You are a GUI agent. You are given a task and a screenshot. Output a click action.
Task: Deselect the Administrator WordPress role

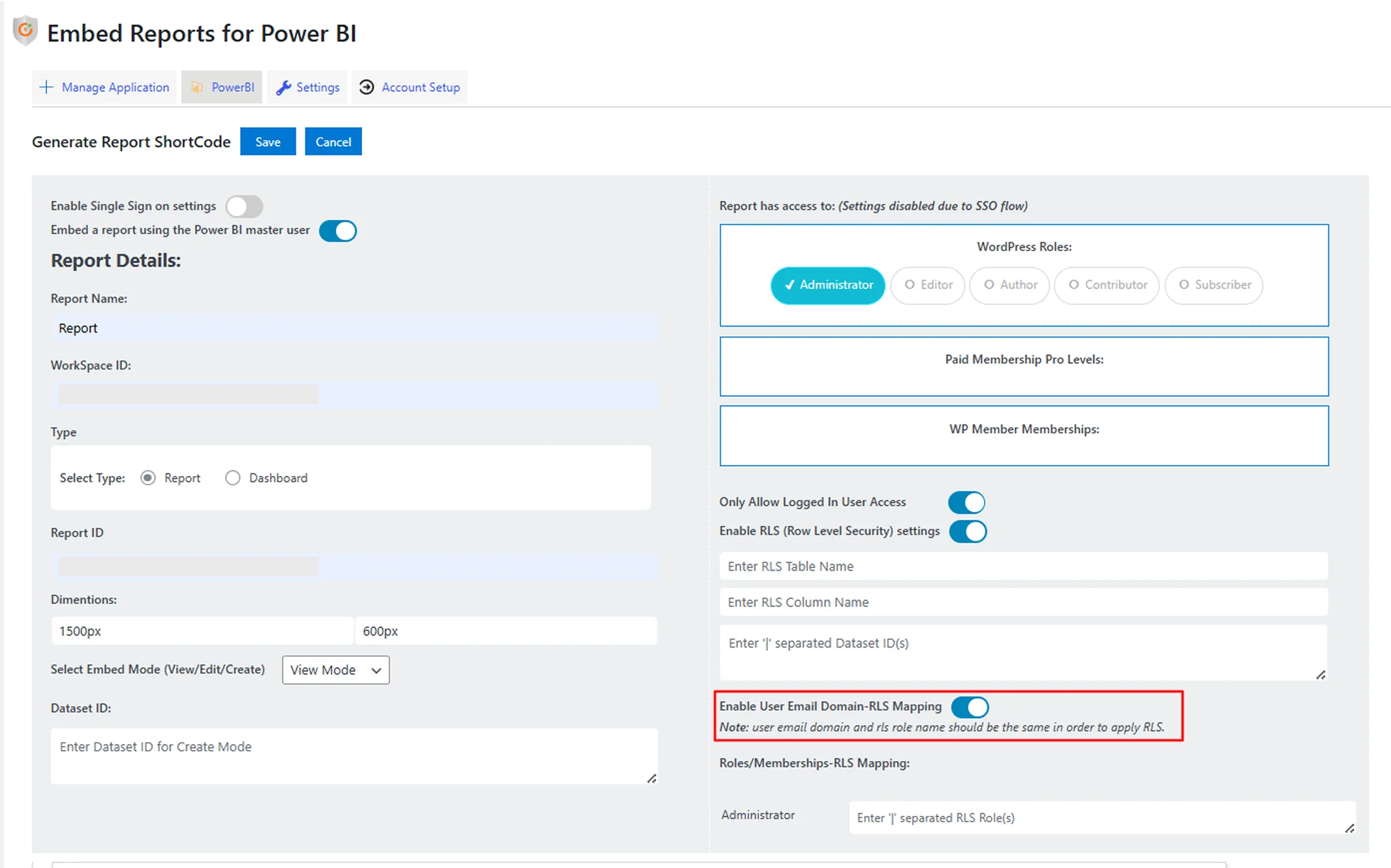click(x=828, y=285)
